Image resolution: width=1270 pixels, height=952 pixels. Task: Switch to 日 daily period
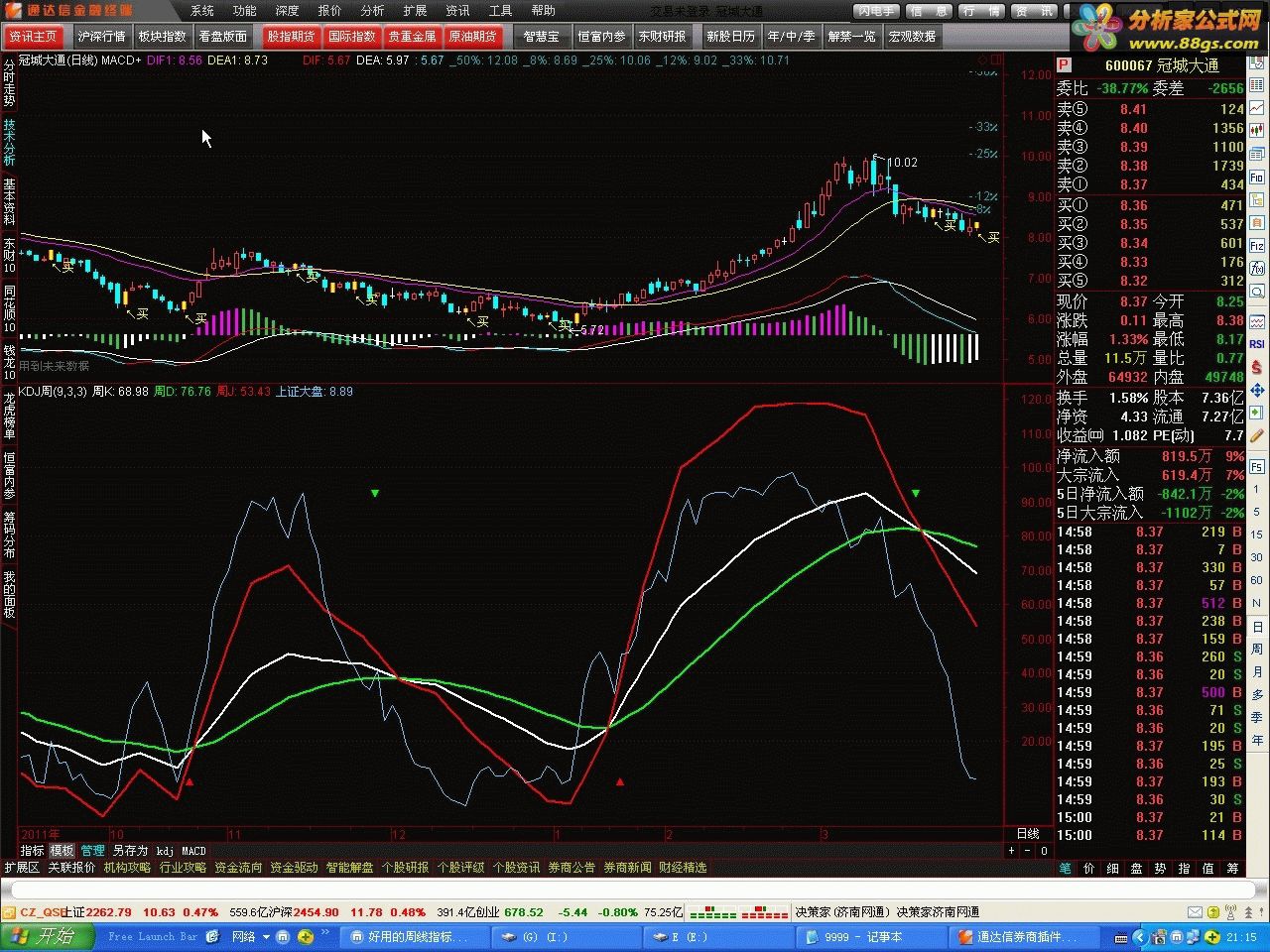click(x=1257, y=627)
